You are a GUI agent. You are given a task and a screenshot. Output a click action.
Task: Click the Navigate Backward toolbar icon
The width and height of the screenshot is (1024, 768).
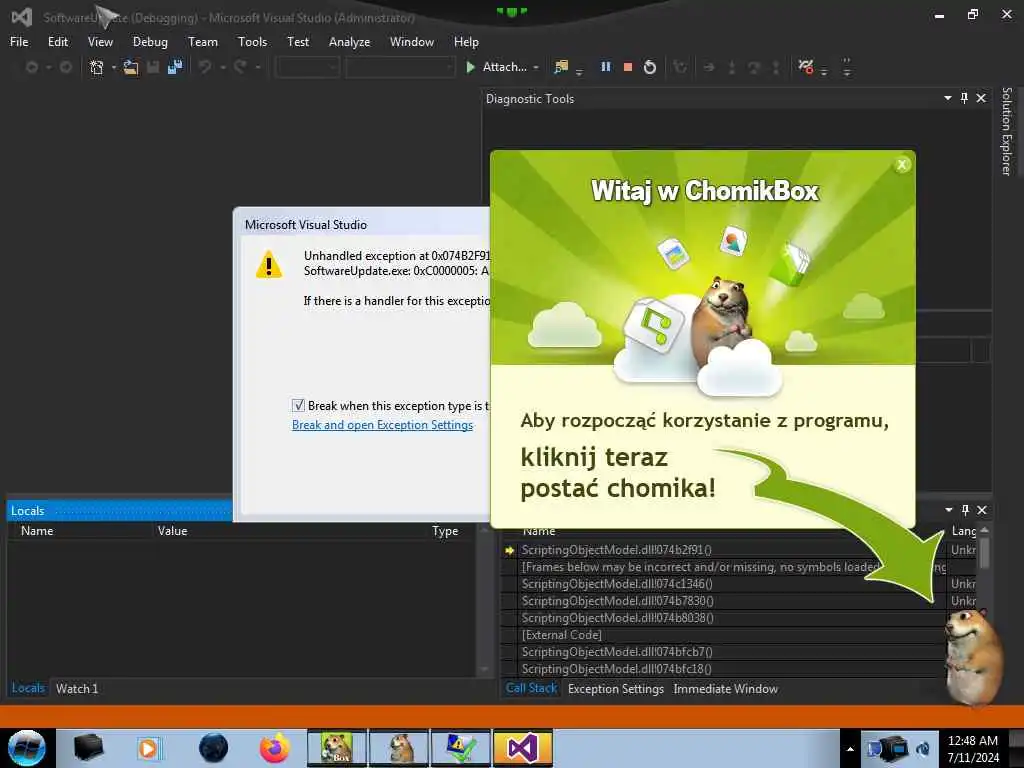[31, 67]
